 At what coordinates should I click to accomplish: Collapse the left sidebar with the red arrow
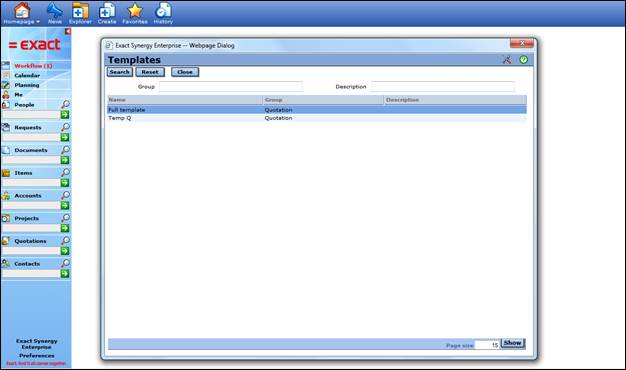pyautogui.click(x=68, y=31)
